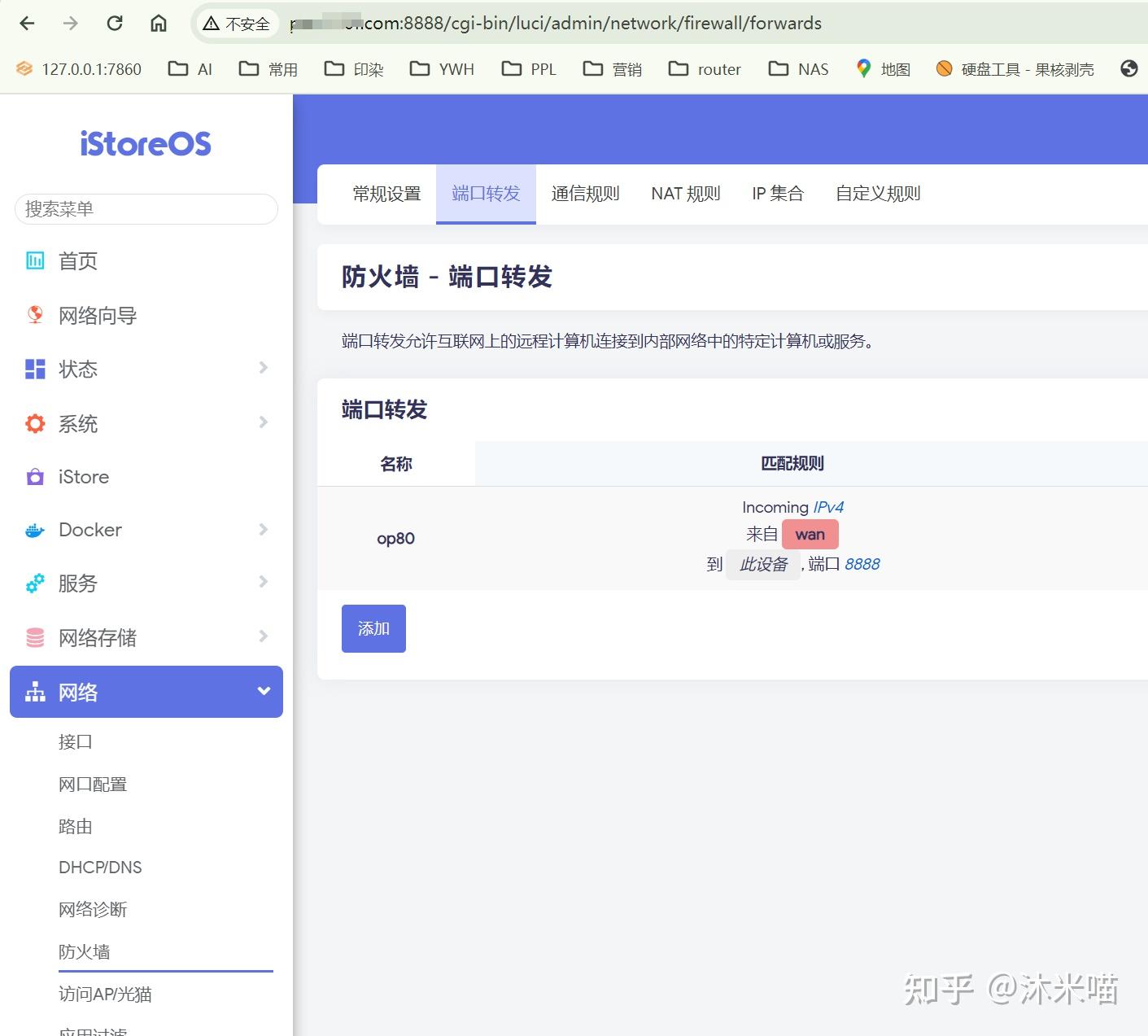Click the 添加 button
The height and width of the screenshot is (1036, 1148).
[x=373, y=627]
